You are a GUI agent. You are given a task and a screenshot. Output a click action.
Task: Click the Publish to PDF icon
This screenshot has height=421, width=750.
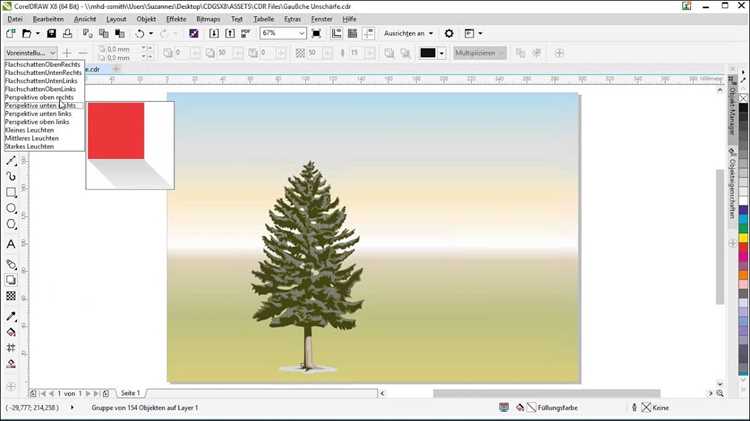245,33
